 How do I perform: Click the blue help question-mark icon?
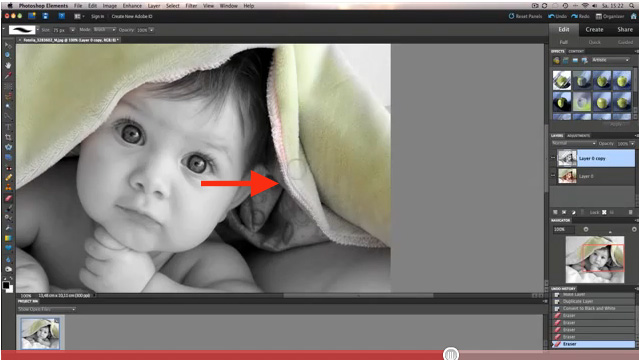click(62, 16)
